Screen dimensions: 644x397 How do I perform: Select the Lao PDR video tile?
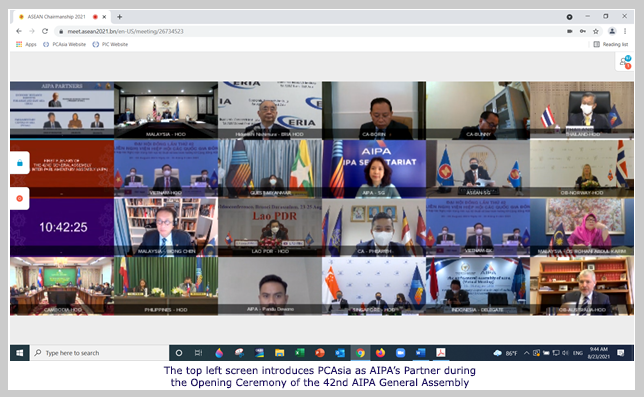pos(270,227)
